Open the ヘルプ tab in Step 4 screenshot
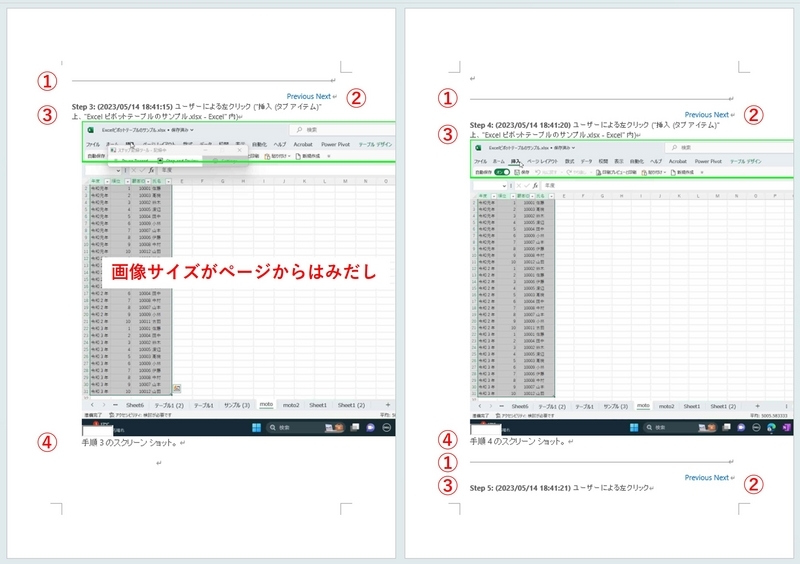800x564 pixels. [656, 161]
